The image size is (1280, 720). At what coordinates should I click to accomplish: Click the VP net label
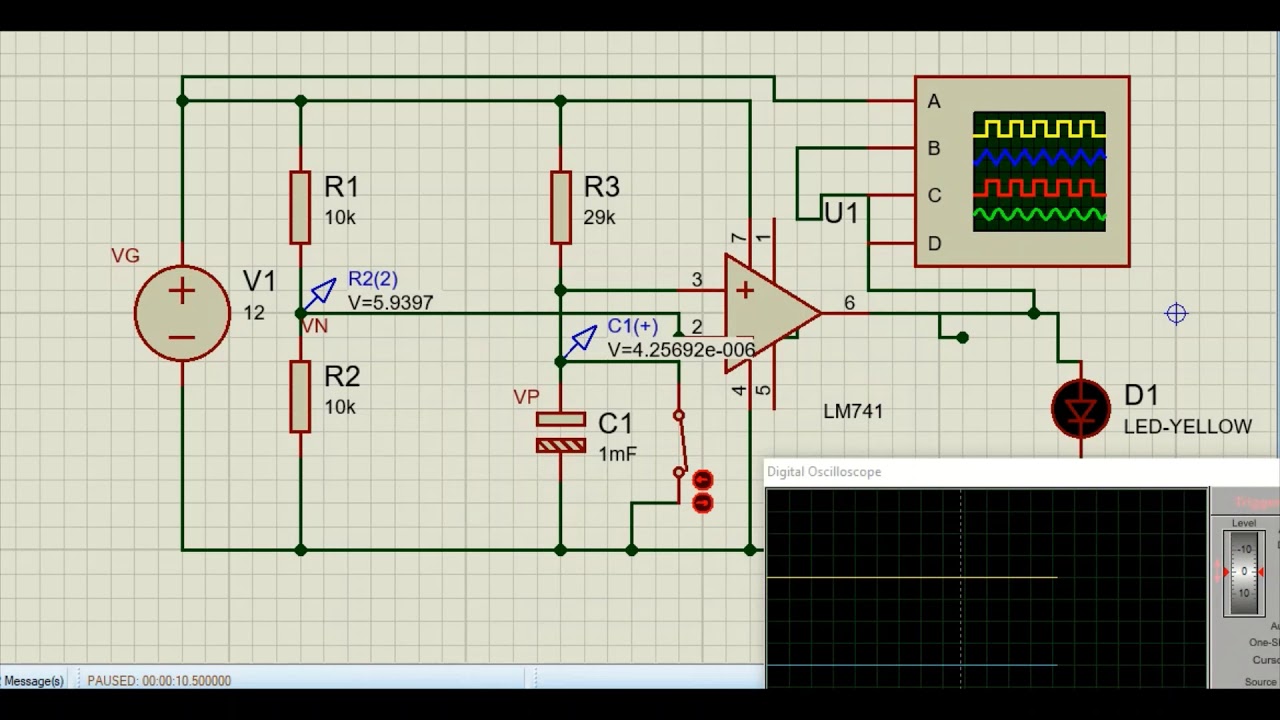[526, 397]
